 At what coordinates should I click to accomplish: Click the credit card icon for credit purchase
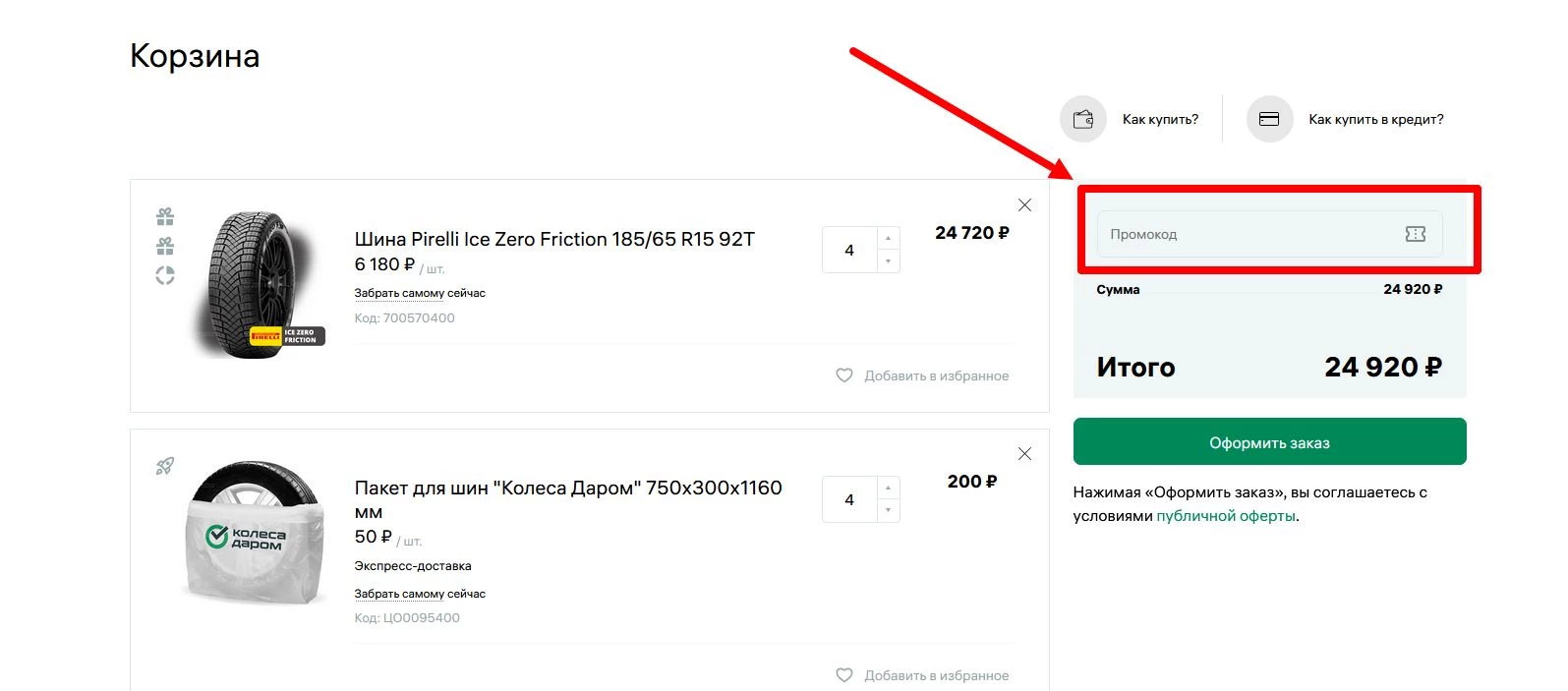[x=1269, y=119]
